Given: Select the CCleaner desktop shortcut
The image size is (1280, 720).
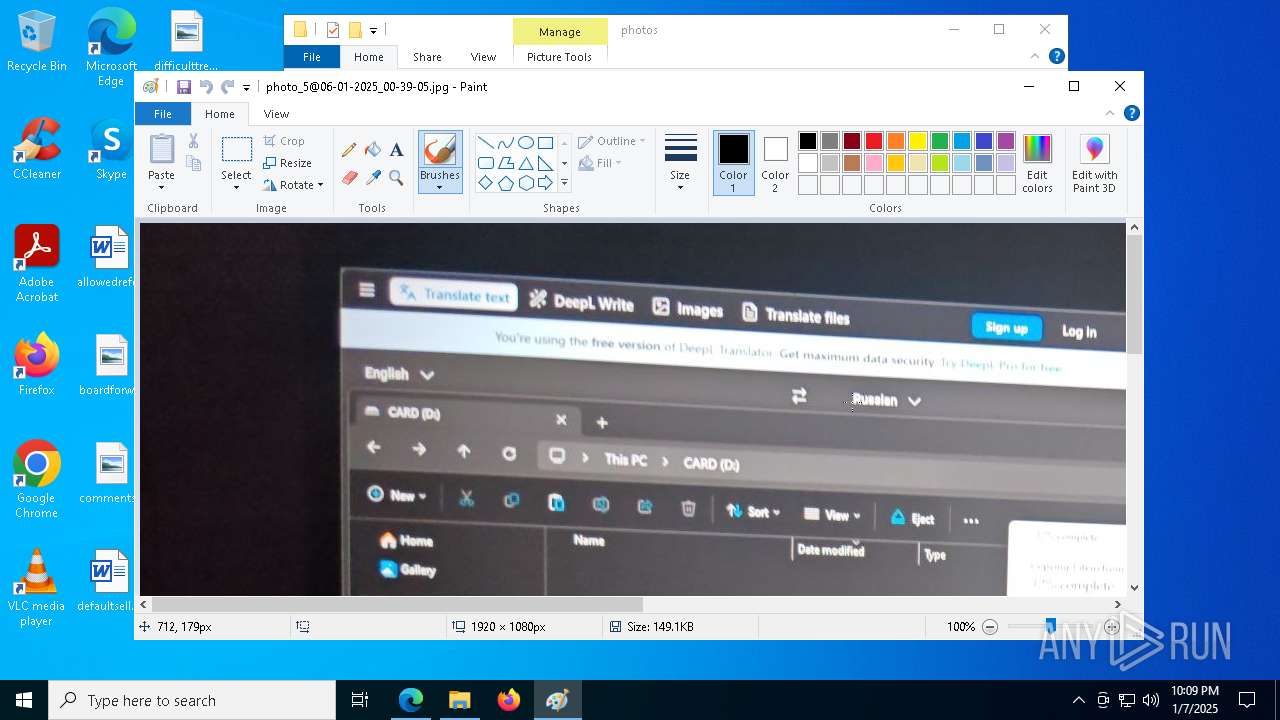Looking at the screenshot, I should coord(37,150).
